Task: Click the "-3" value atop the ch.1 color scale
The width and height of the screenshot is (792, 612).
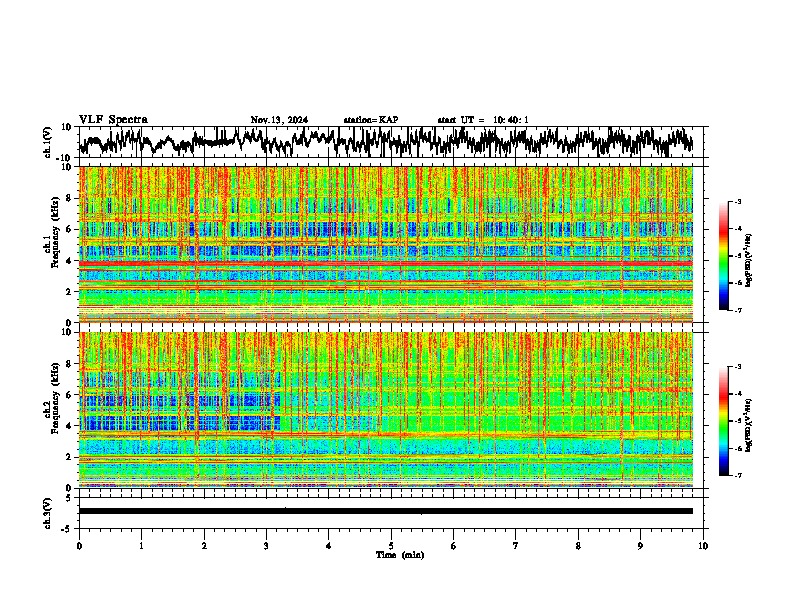Action: click(x=737, y=201)
